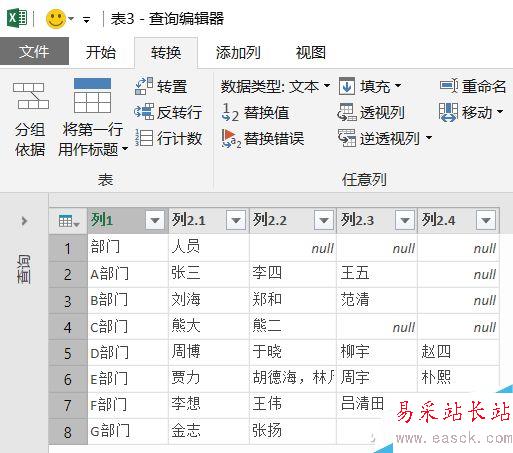Click the 转置 button label

coord(172,87)
